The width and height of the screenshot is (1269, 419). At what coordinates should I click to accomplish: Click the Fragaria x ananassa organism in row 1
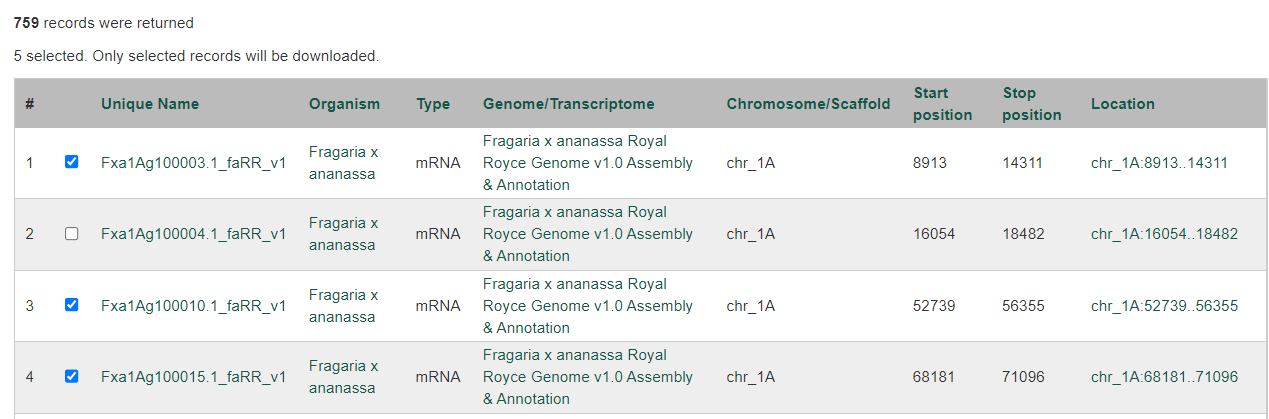(343, 163)
